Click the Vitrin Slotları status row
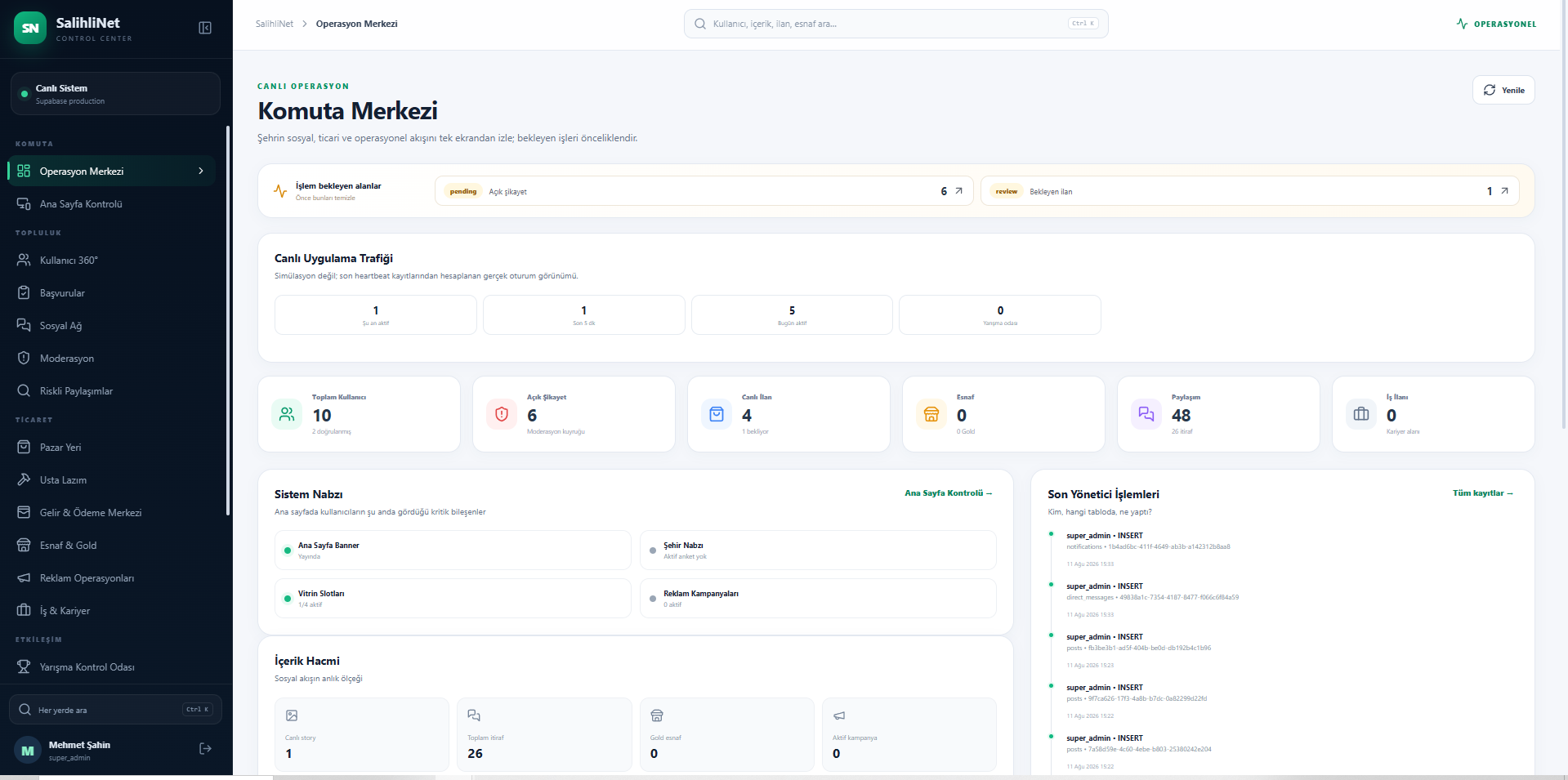The height and width of the screenshot is (780, 1568). (453, 599)
